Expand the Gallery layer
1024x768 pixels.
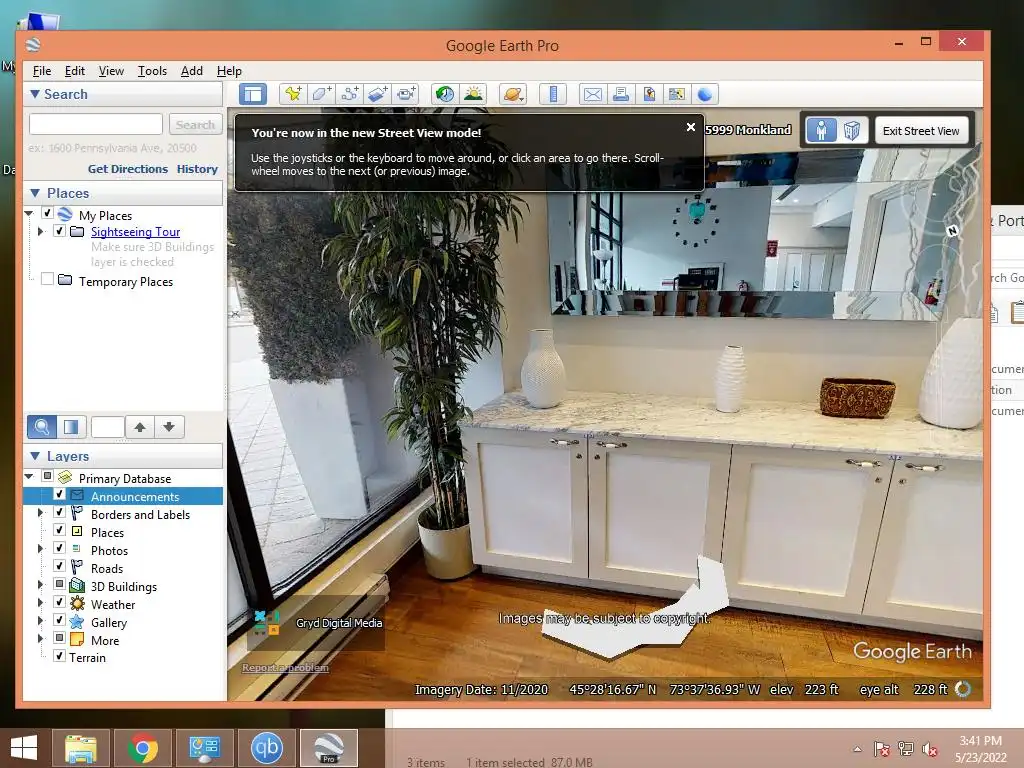click(x=40, y=620)
